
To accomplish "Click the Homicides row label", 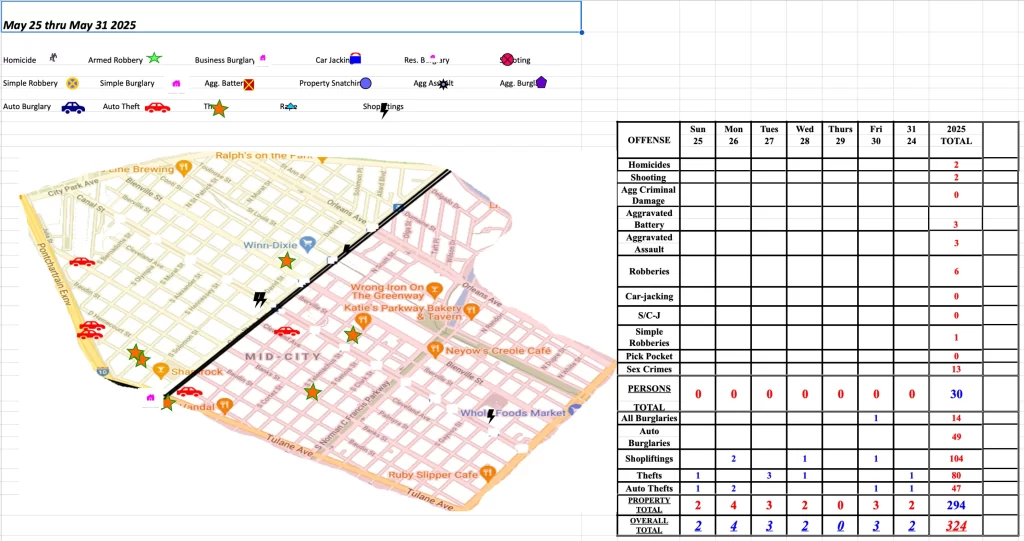I will pyautogui.click(x=649, y=165).
